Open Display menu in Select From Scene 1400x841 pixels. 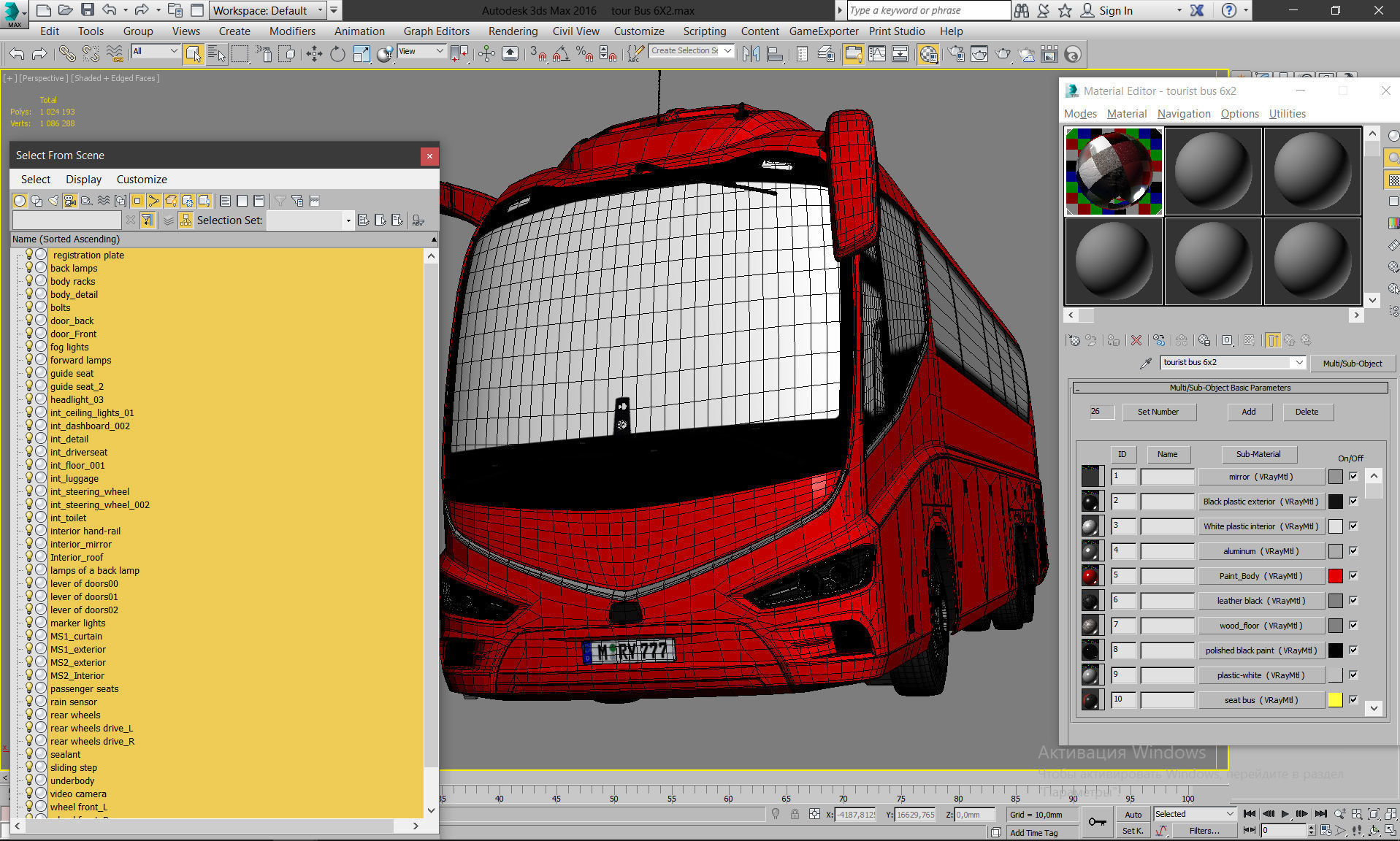pyautogui.click(x=83, y=180)
